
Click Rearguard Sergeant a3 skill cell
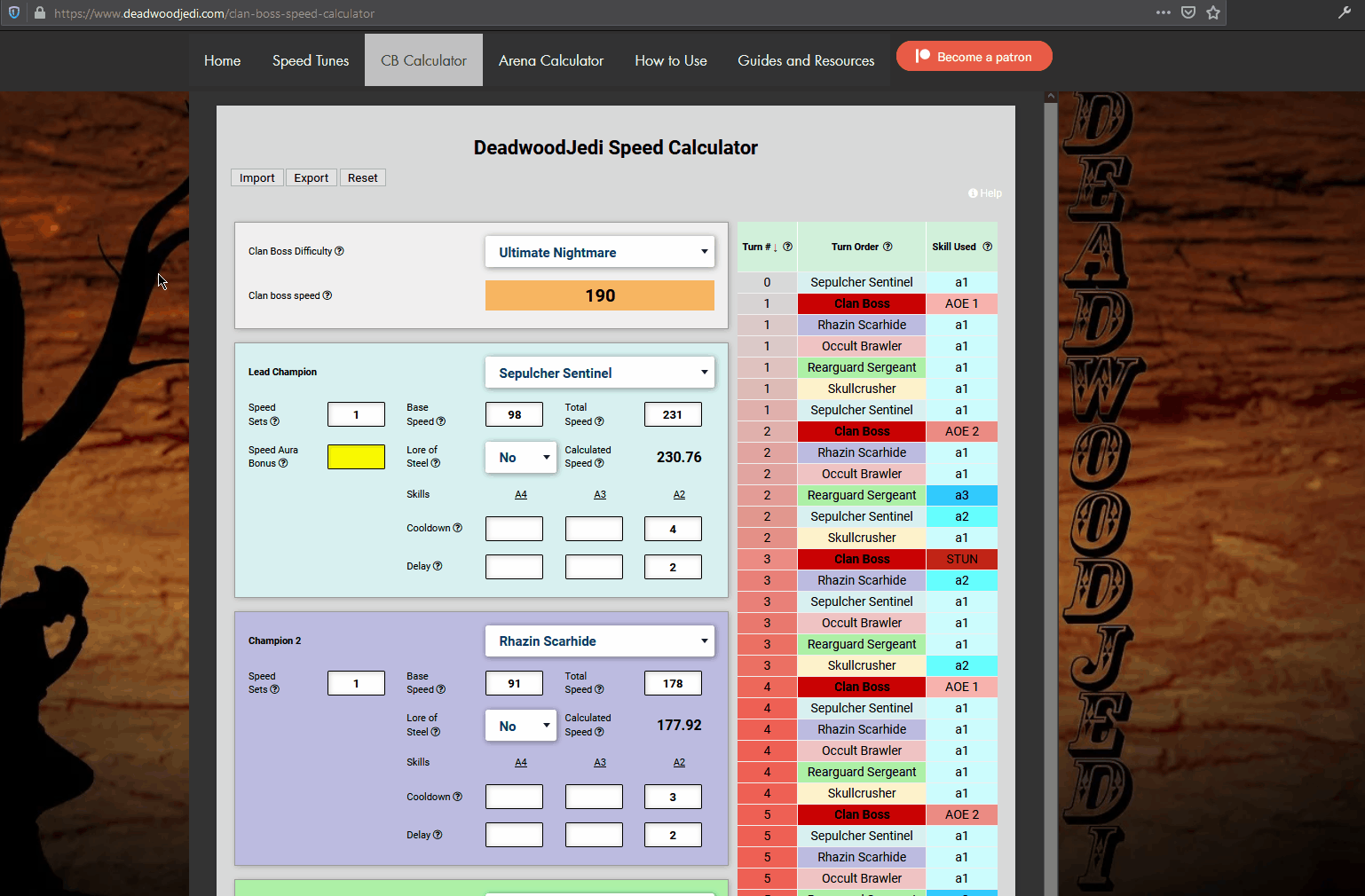pos(962,495)
